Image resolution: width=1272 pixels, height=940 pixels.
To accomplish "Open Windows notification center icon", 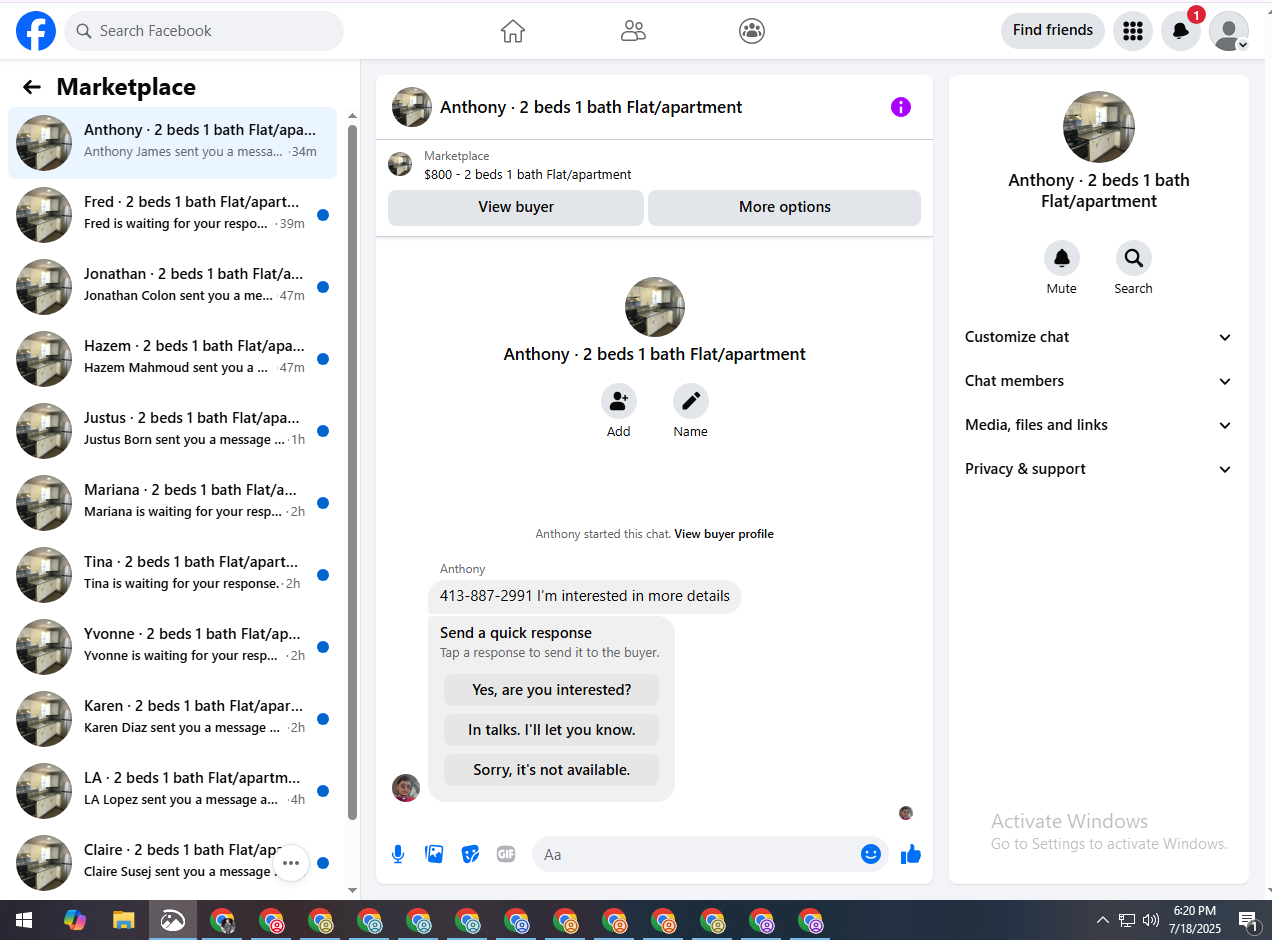I will coord(1247,920).
